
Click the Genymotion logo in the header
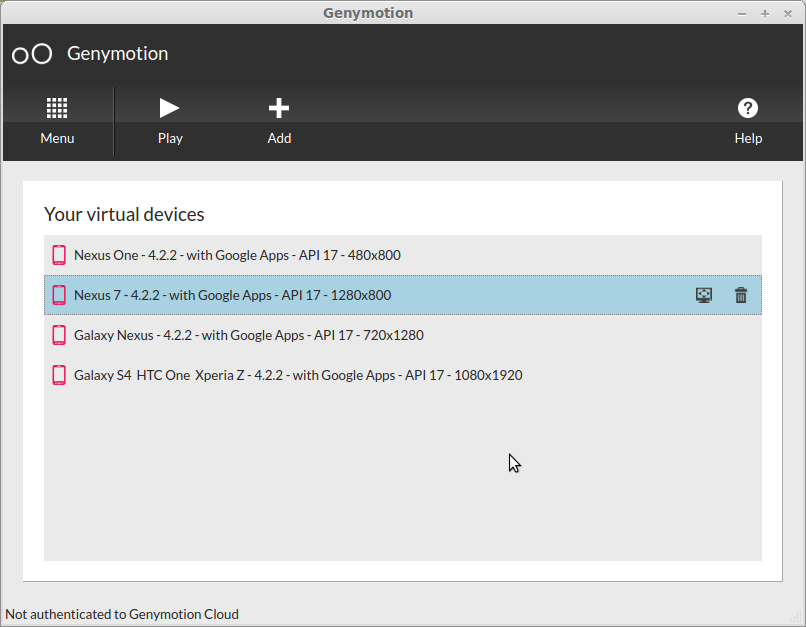point(32,54)
